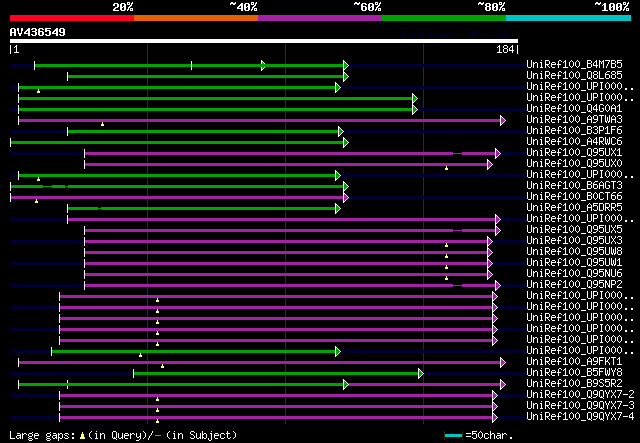Click the UniRef100_Q95NP2 label
The width and height of the screenshot is (640, 443).
pos(574,285)
